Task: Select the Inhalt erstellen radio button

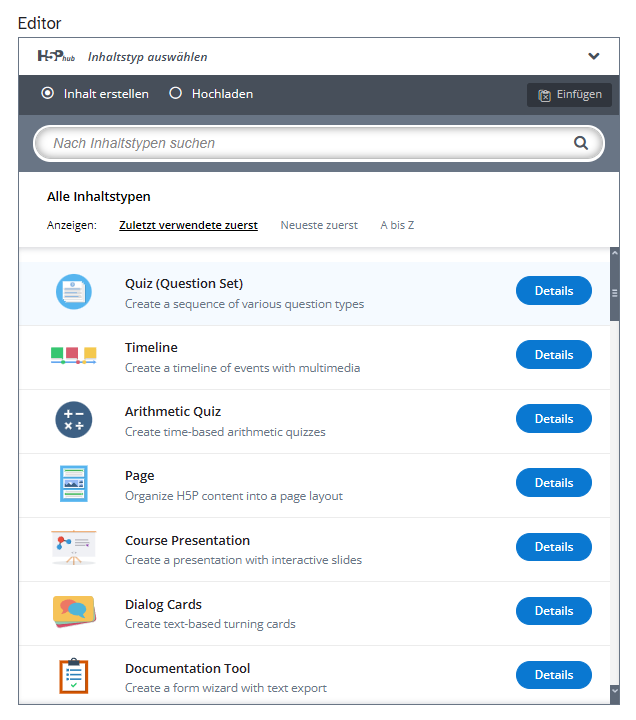Action: click(x=47, y=93)
